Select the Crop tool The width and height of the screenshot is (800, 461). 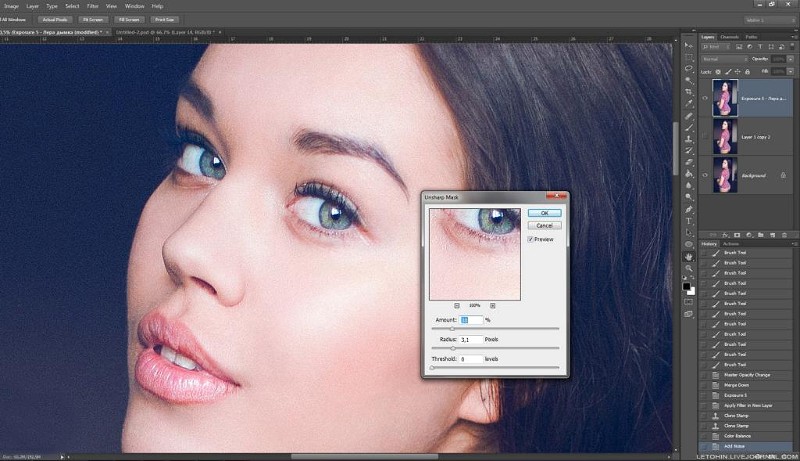(689, 90)
